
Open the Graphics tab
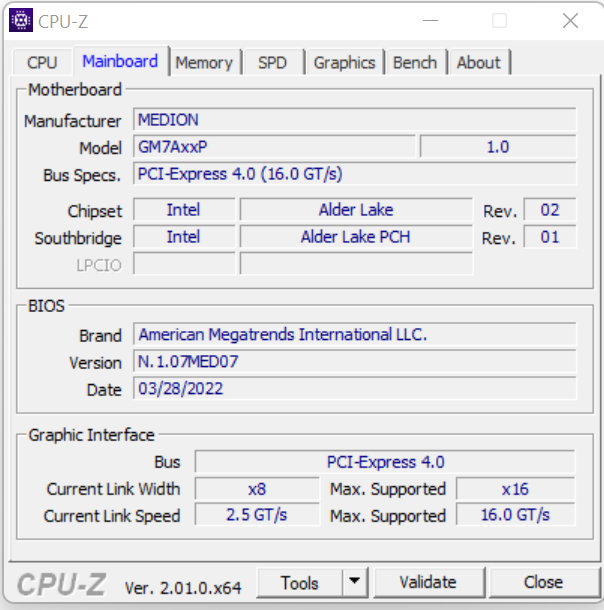[x=345, y=62]
